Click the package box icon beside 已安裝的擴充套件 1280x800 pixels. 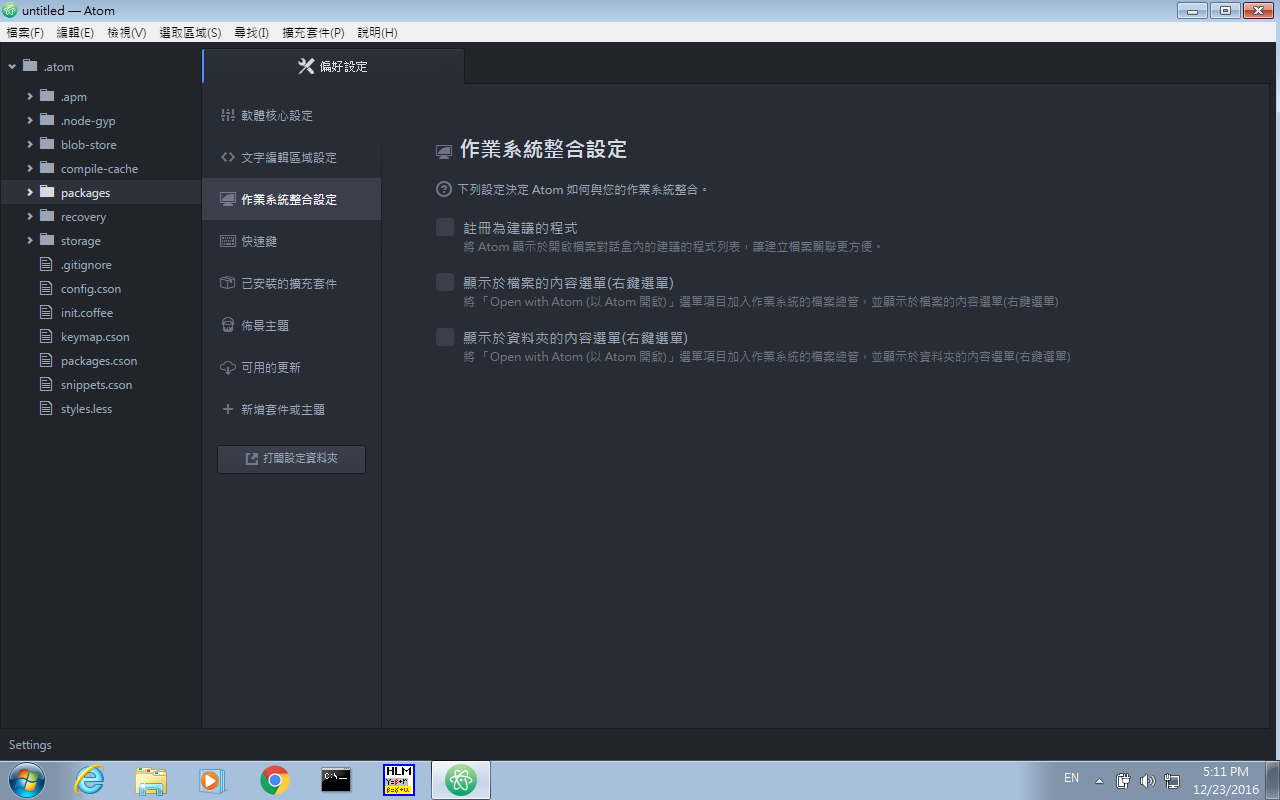(228, 283)
